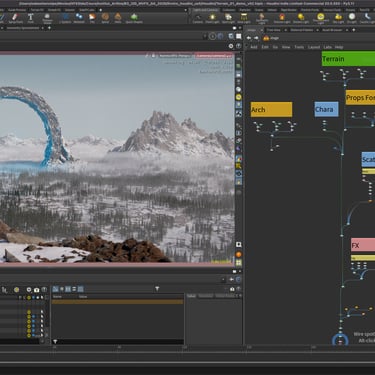Add a Sky Light from shelf
This screenshot has width=375, height=375.
pos(338,18)
